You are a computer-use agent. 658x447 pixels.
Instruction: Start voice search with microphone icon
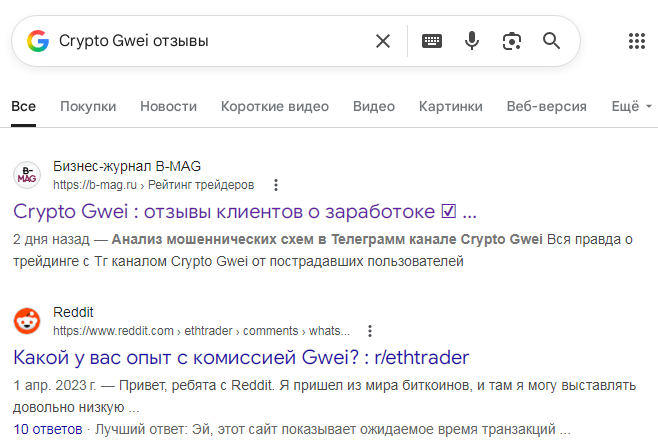pos(472,41)
